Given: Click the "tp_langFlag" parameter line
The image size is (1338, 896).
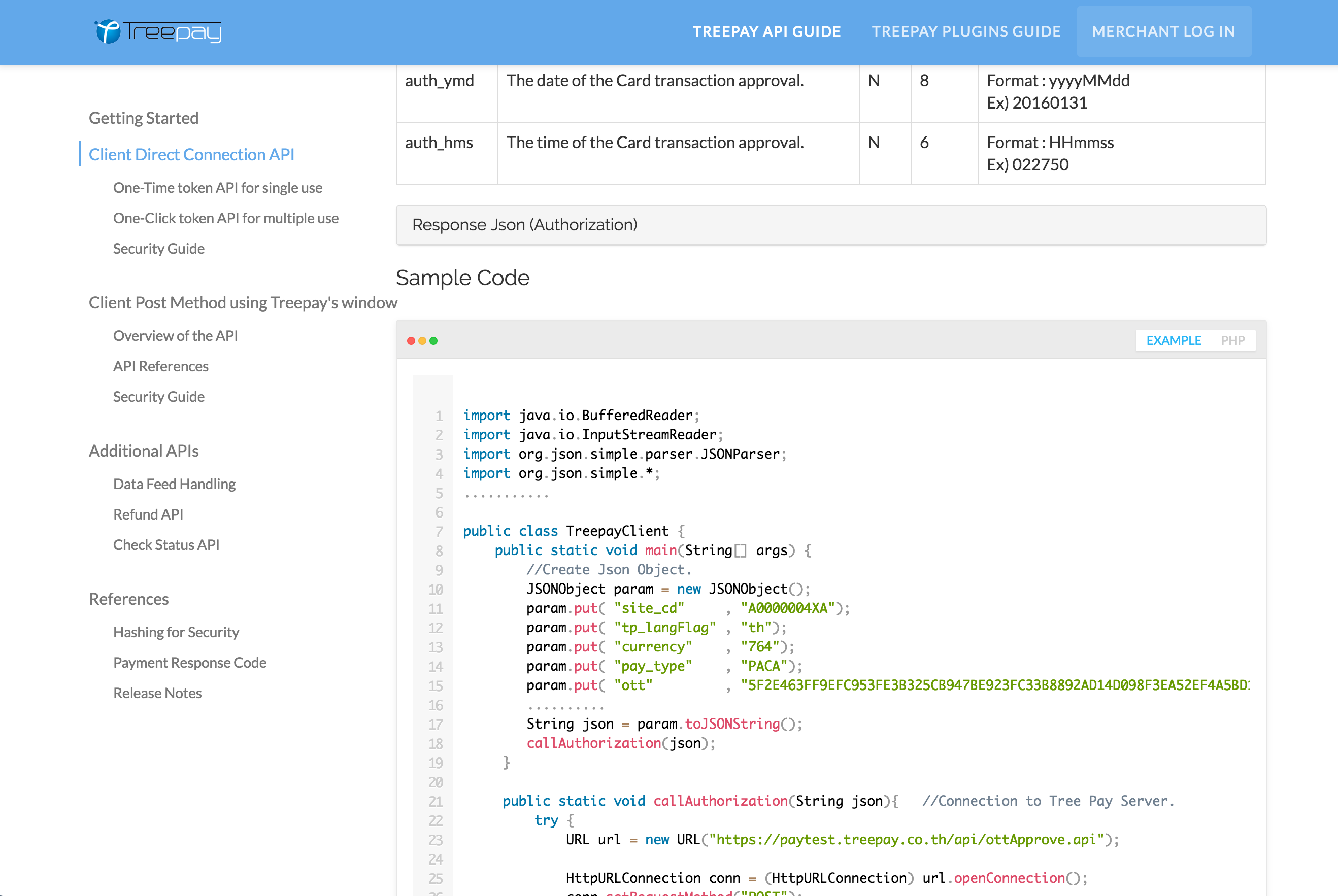Looking at the screenshot, I should (x=656, y=628).
